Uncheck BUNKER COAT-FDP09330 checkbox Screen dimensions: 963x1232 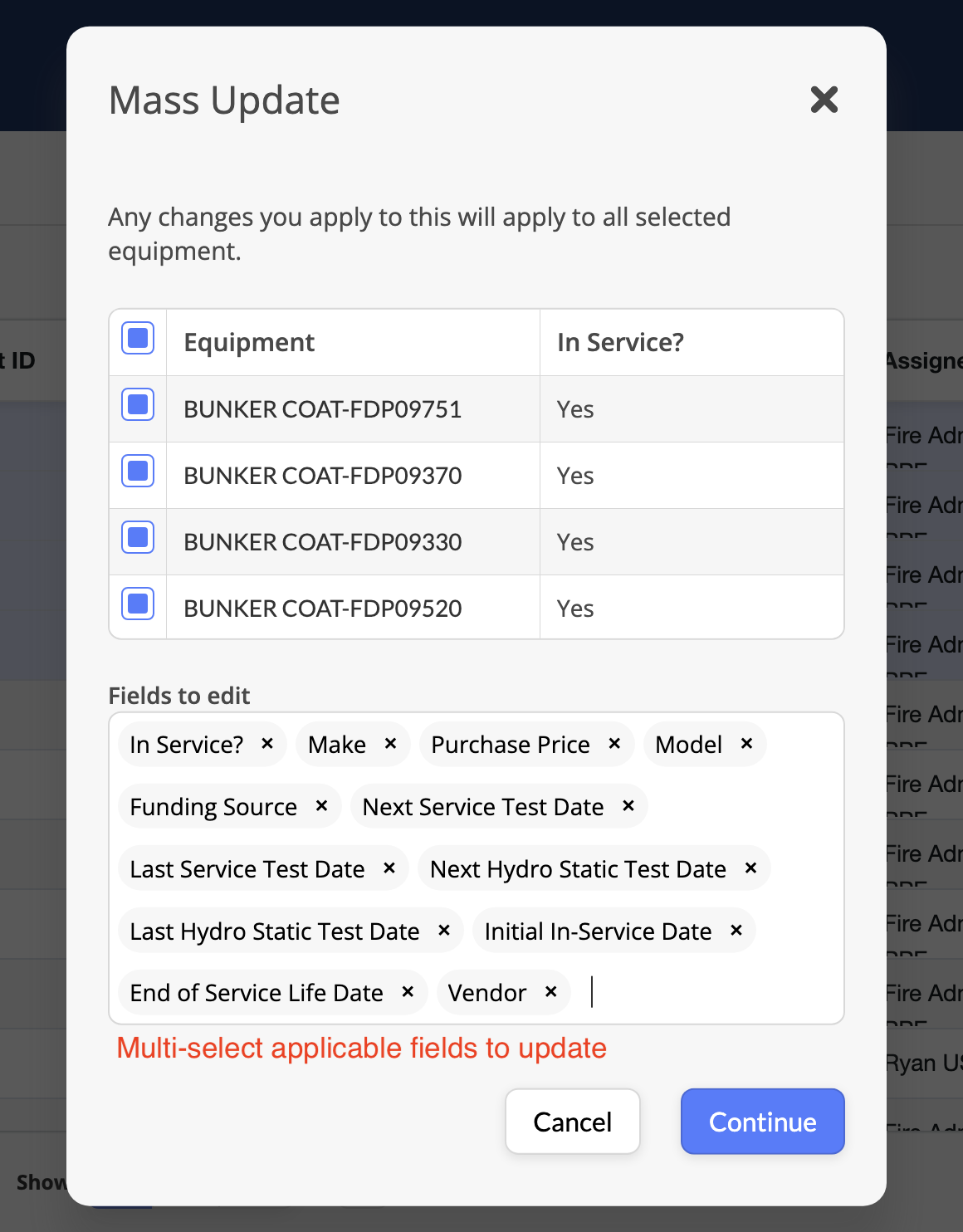(138, 537)
